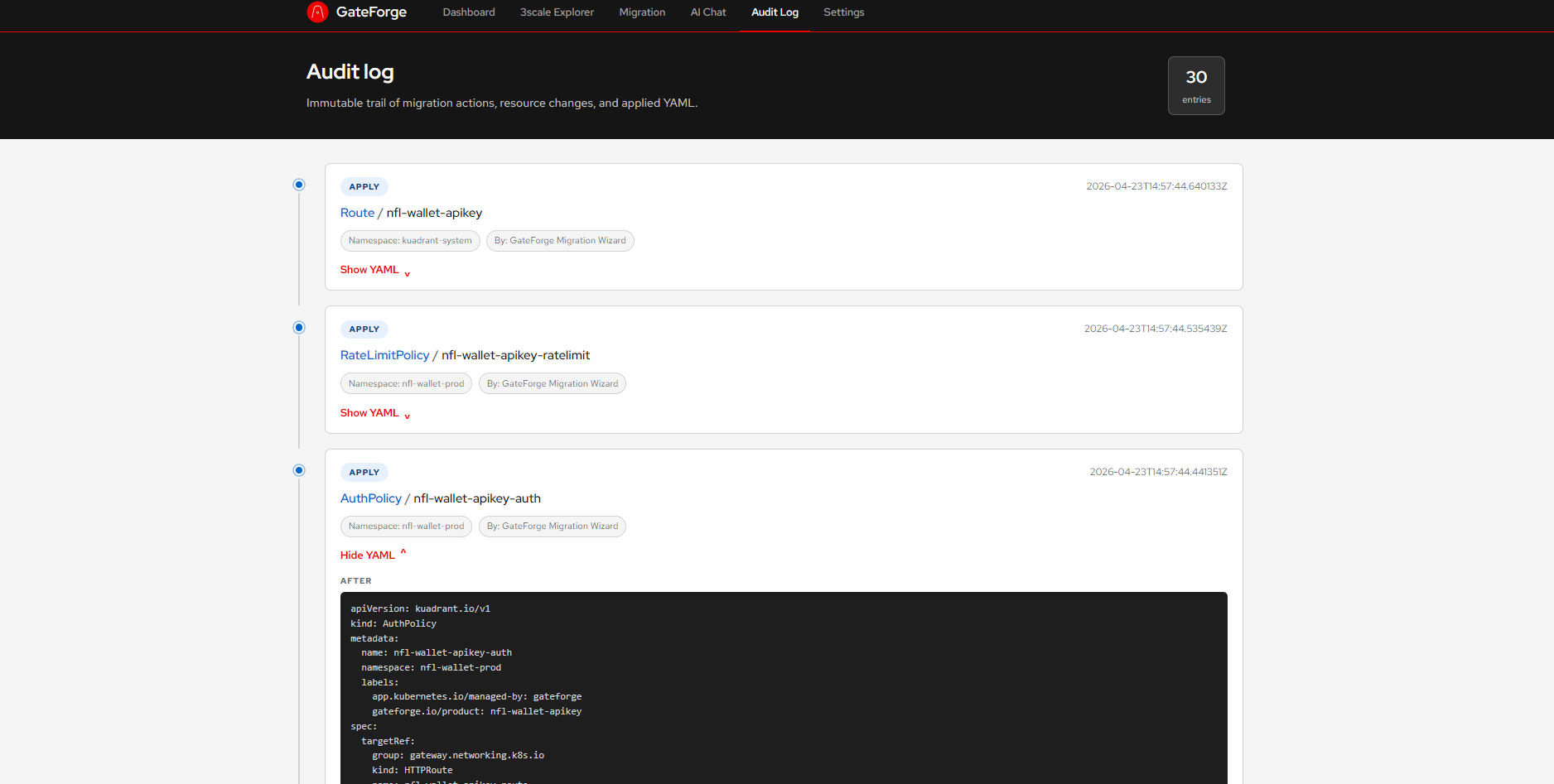Select the Audit Log tab

click(x=775, y=12)
